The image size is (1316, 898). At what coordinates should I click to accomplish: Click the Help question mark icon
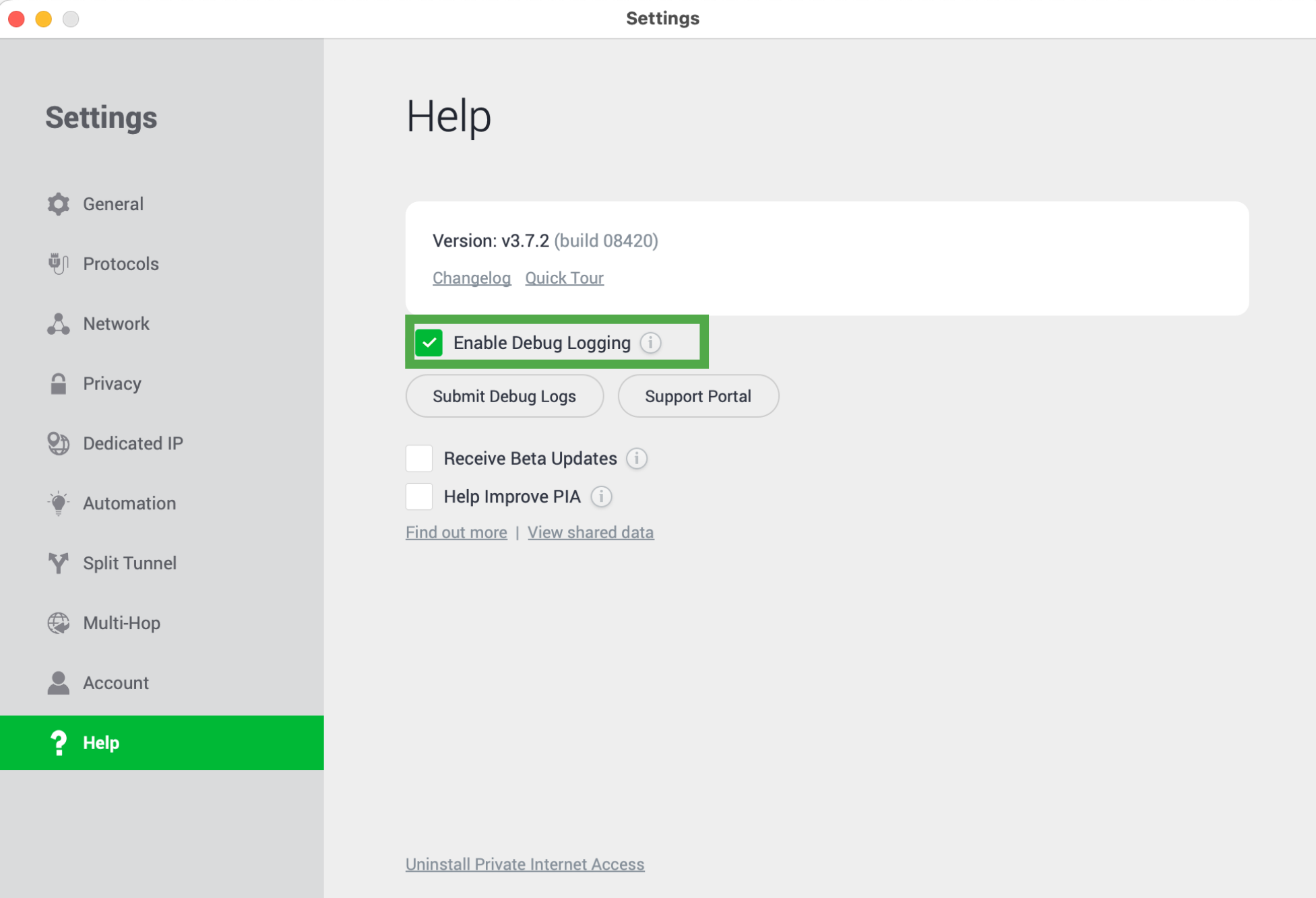pos(59,743)
